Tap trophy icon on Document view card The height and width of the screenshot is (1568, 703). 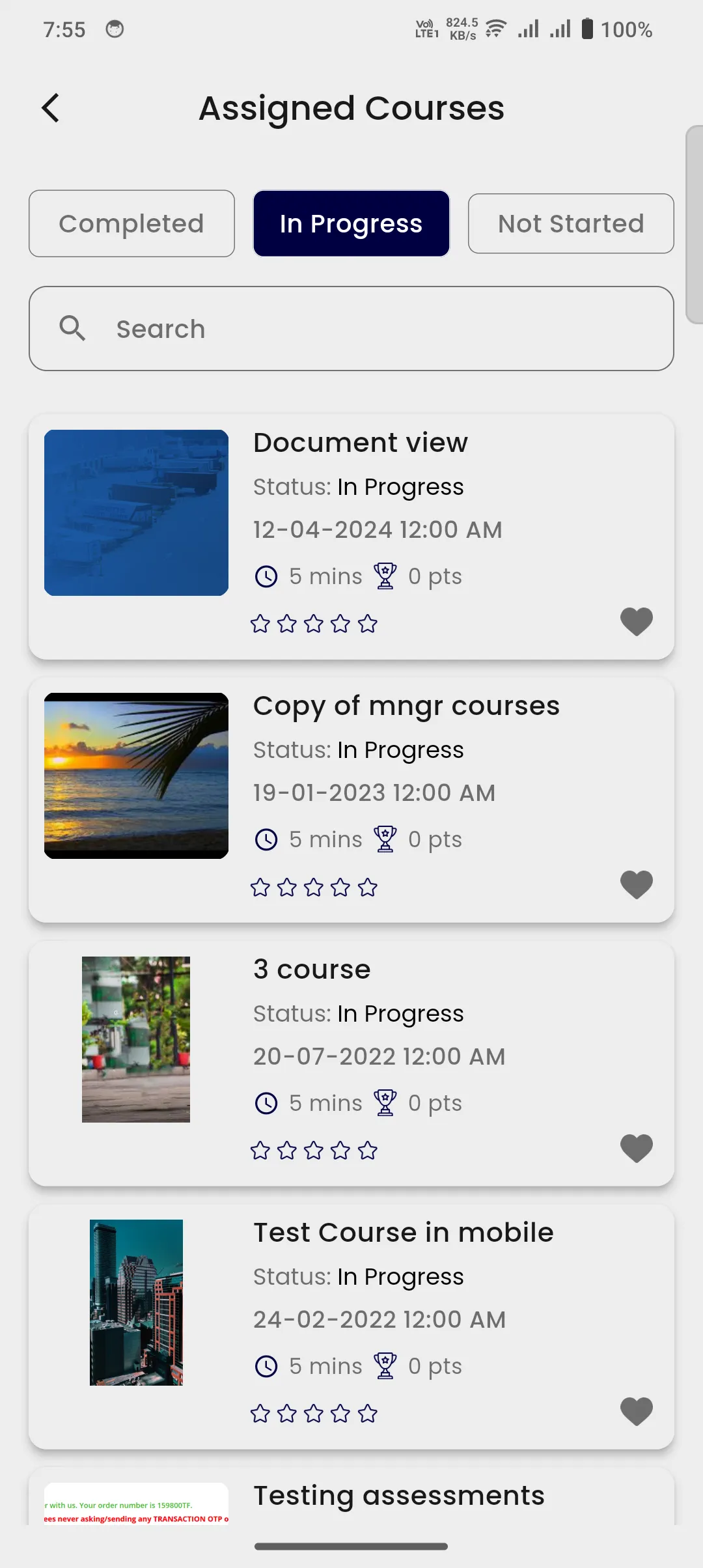coord(385,576)
